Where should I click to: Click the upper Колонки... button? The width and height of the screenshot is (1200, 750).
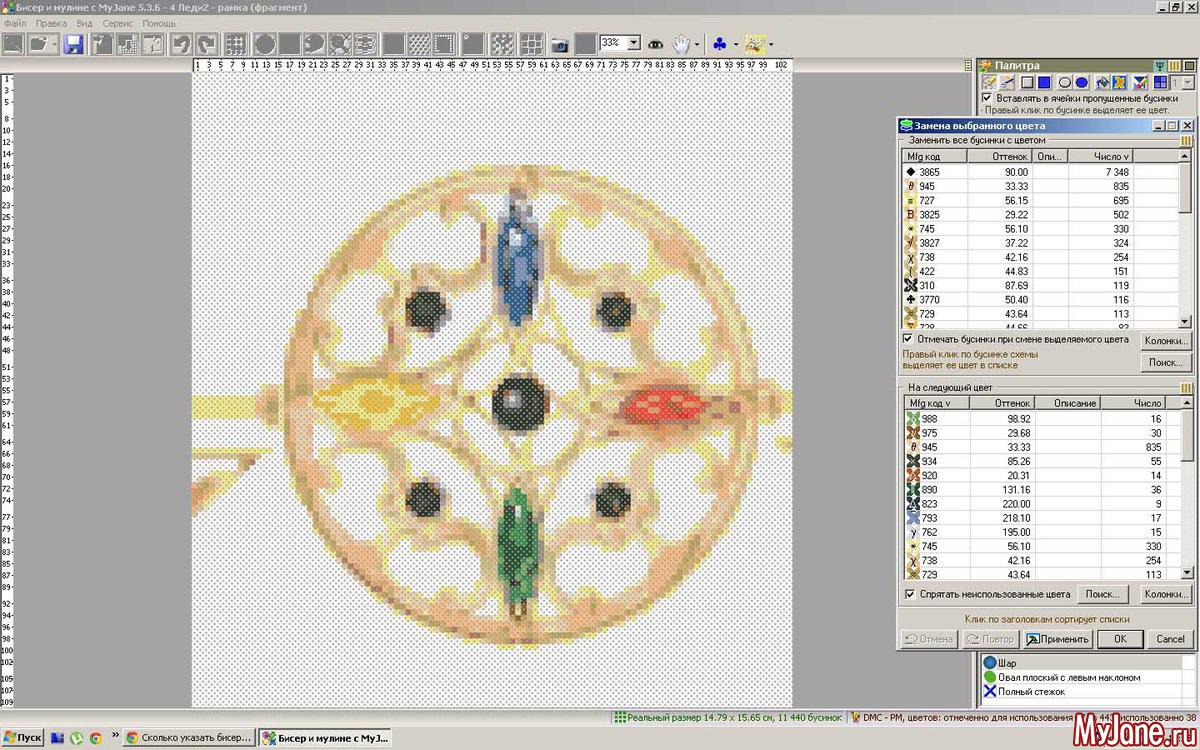point(1165,341)
